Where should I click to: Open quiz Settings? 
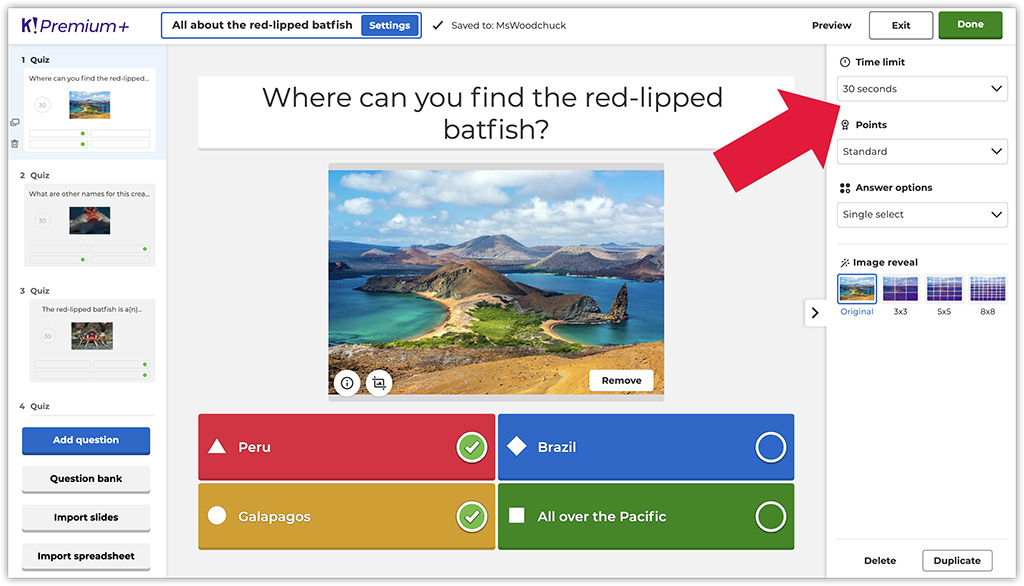tap(390, 24)
